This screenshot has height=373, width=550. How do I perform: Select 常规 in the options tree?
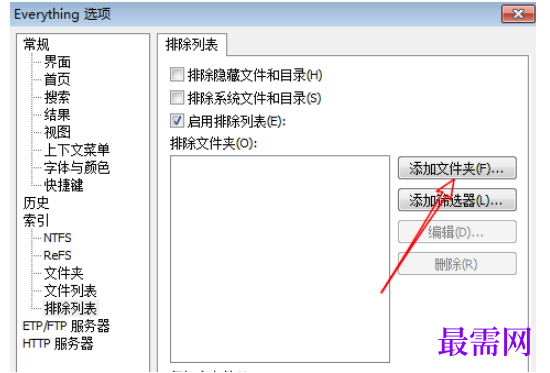coord(36,45)
